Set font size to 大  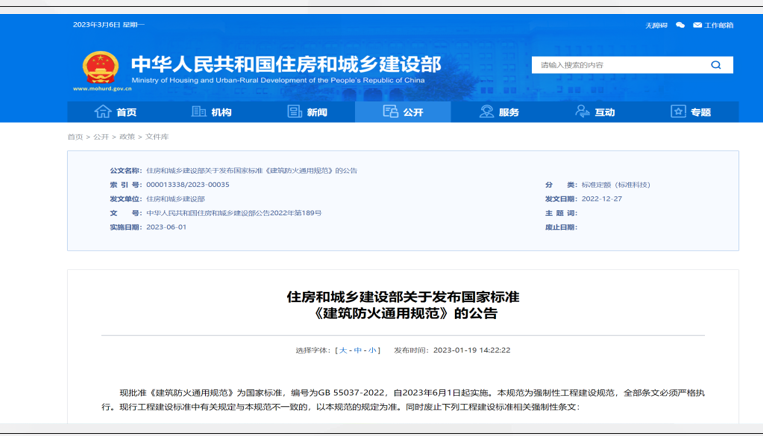(343, 350)
